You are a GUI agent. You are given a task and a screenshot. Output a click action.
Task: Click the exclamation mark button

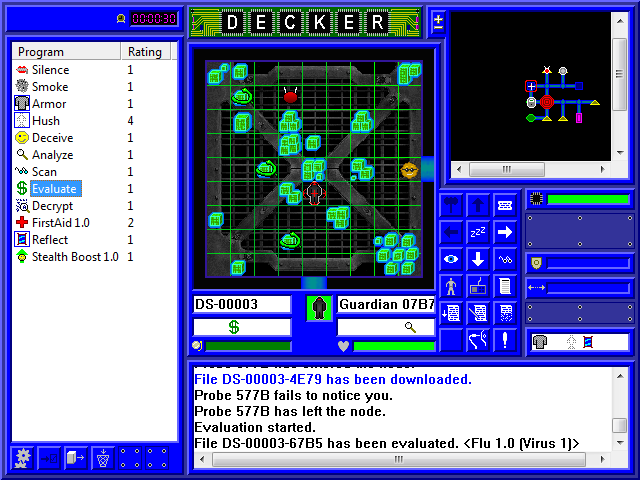click(505, 340)
